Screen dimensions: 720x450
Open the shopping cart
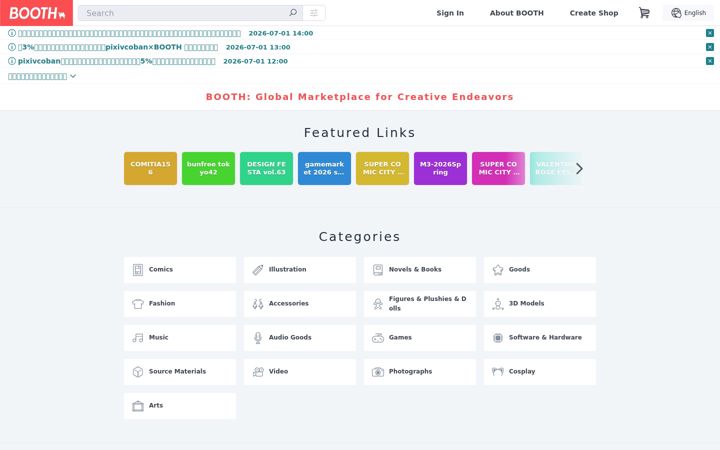tap(644, 13)
